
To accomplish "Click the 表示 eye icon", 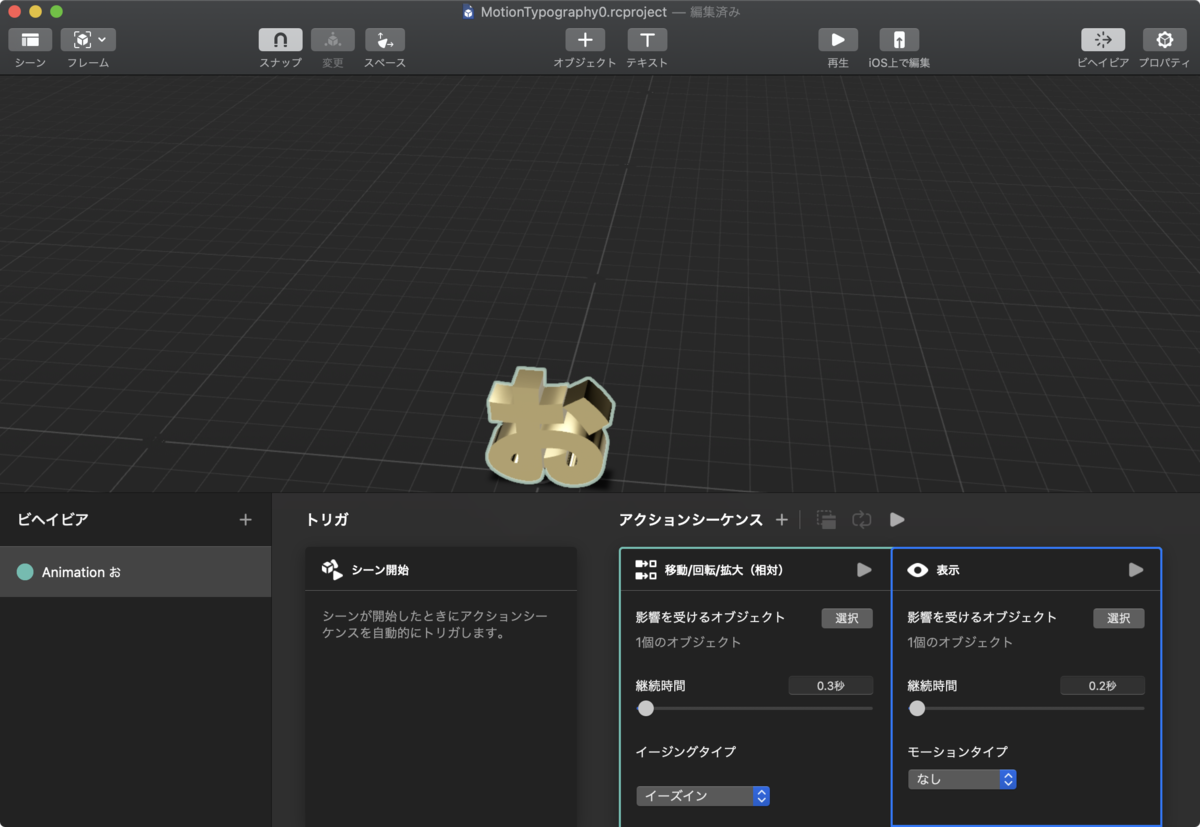I will (x=917, y=570).
